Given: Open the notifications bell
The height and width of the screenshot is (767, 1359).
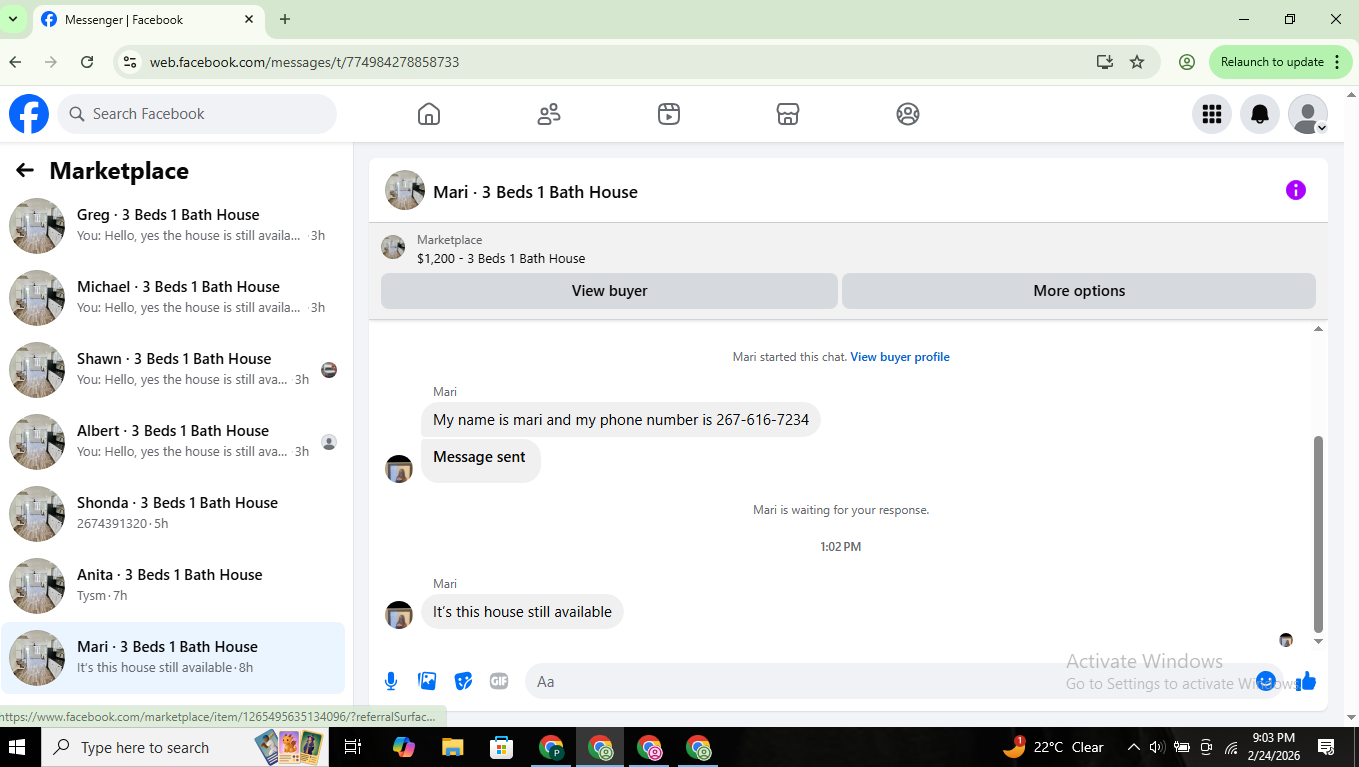Looking at the screenshot, I should click(1260, 114).
